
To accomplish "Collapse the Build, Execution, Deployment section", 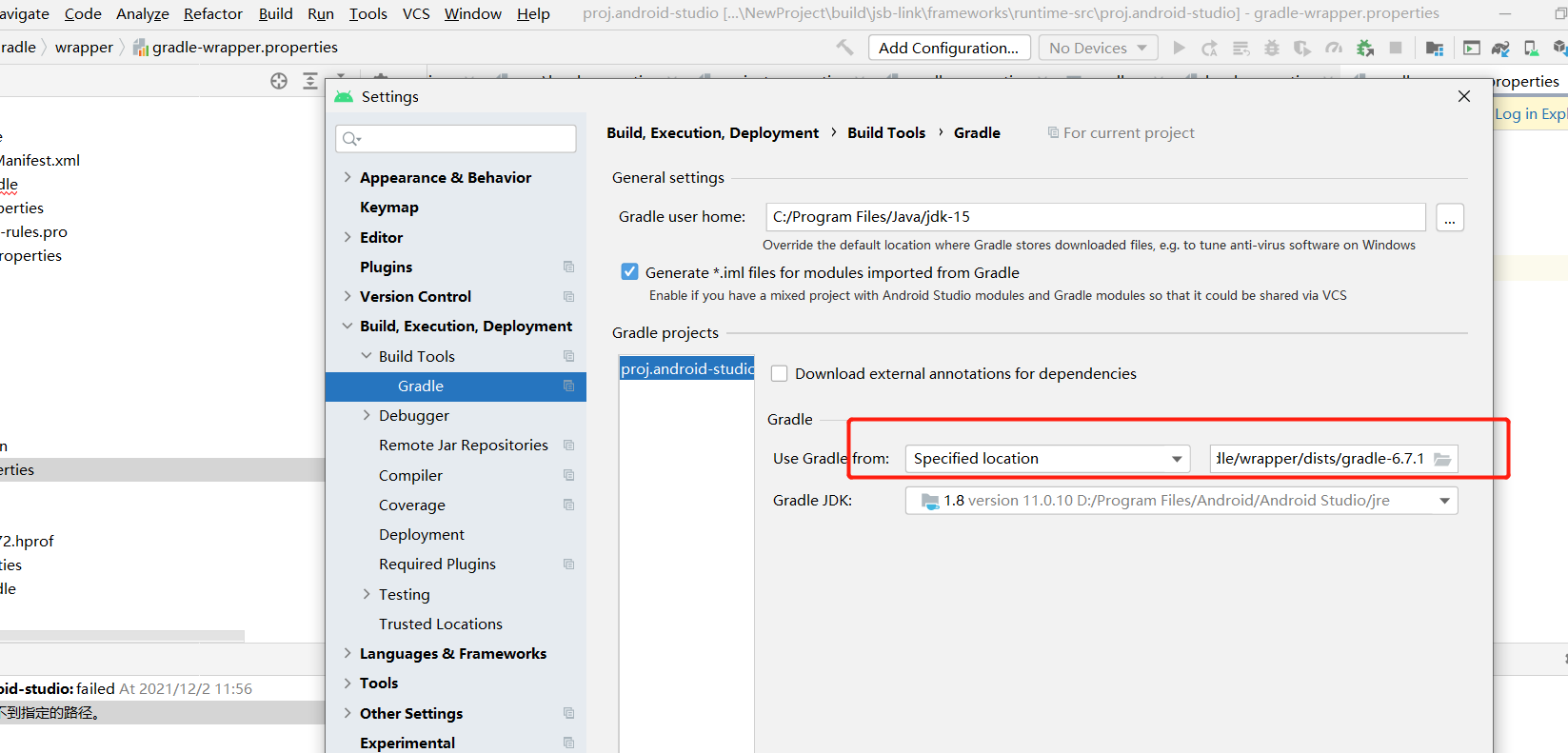I will (347, 326).
